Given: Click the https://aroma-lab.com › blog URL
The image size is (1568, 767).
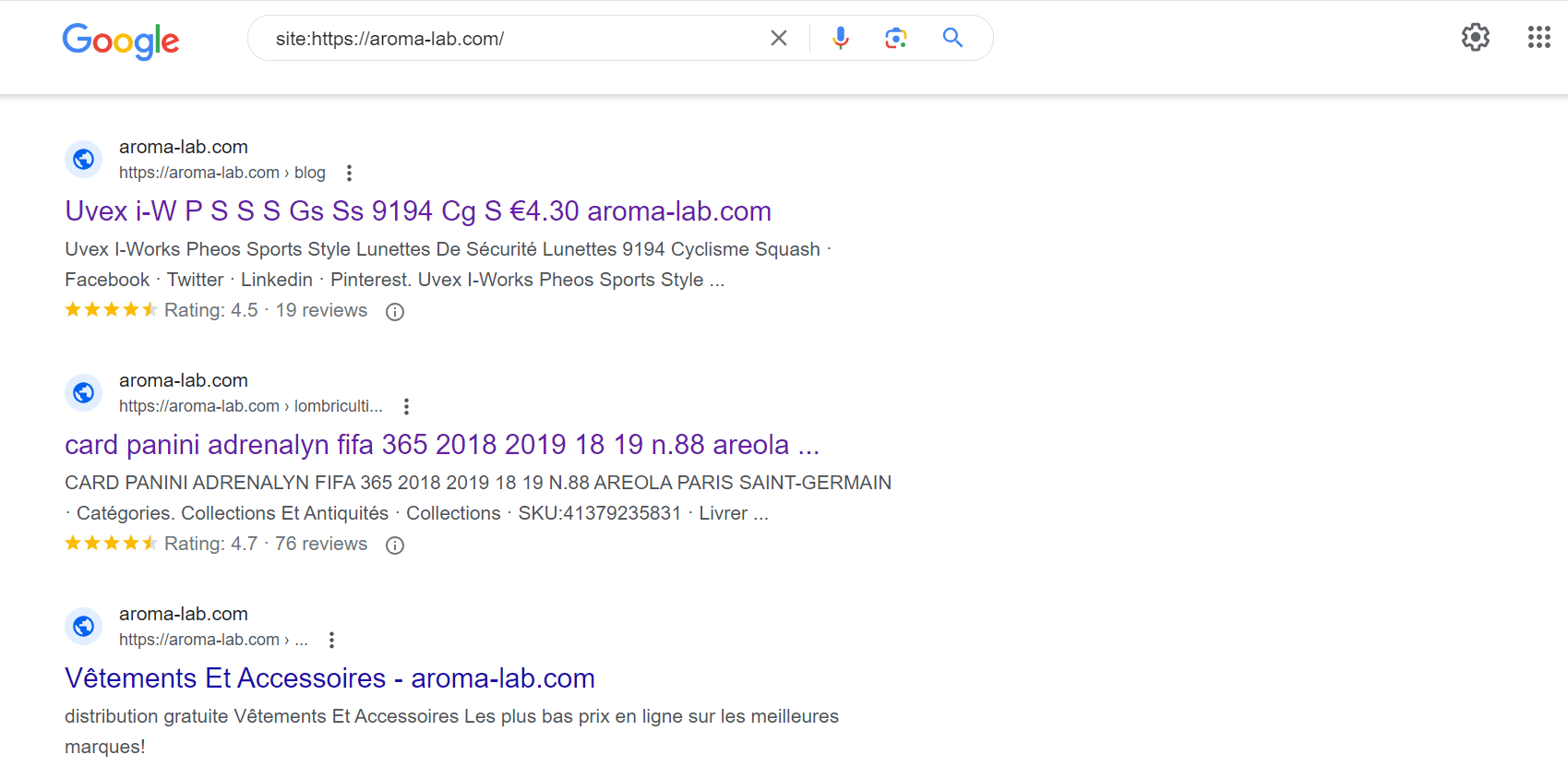Looking at the screenshot, I should pyautogui.click(x=222, y=173).
